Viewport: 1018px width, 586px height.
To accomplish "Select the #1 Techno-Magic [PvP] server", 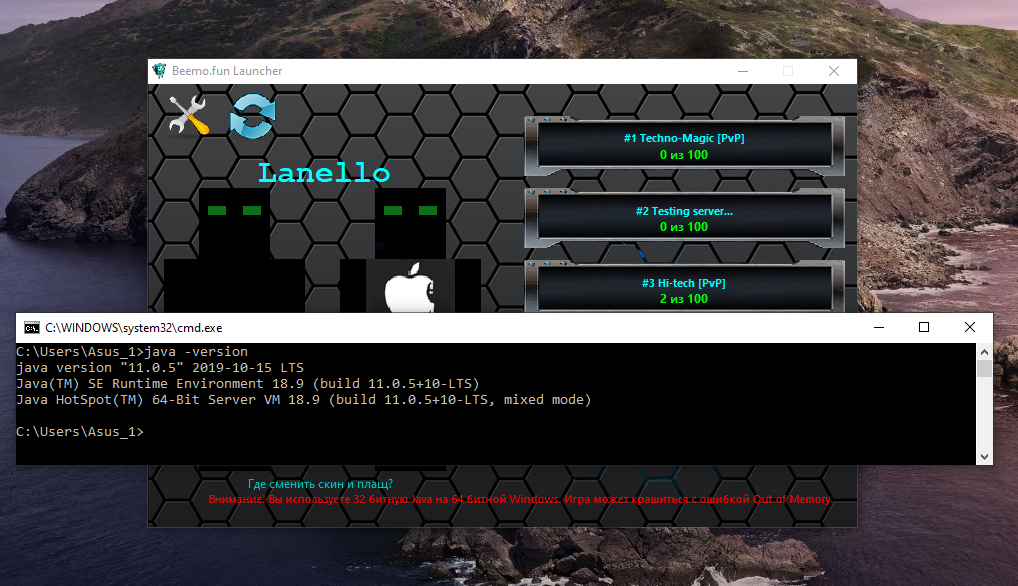I will pyautogui.click(x=684, y=146).
